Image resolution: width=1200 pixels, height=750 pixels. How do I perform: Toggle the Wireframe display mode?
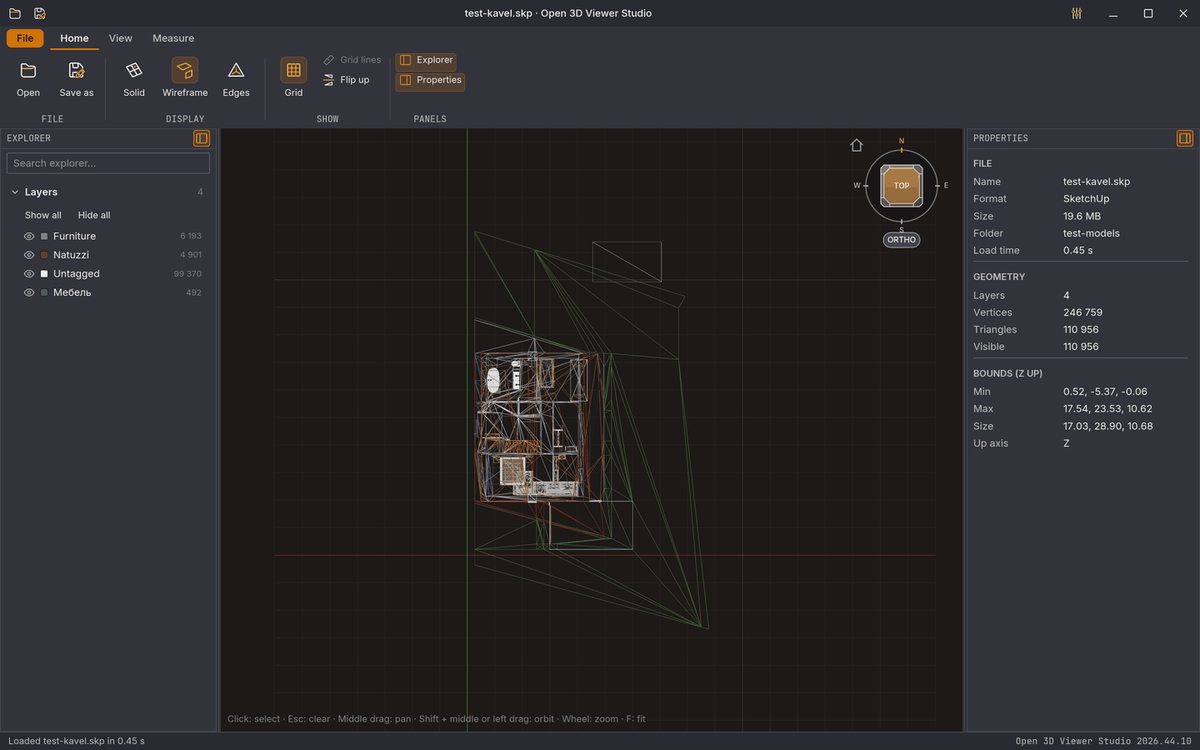[185, 80]
